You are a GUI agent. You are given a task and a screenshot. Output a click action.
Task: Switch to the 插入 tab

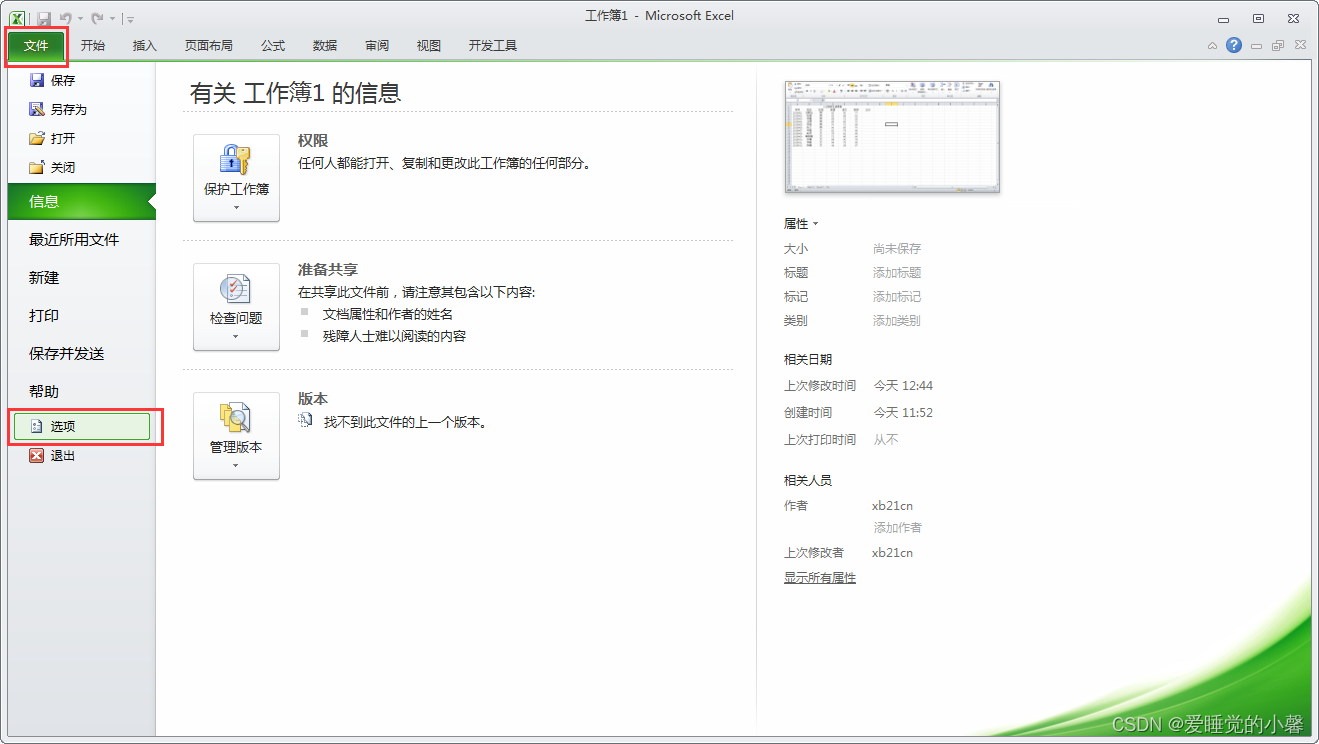(145, 46)
